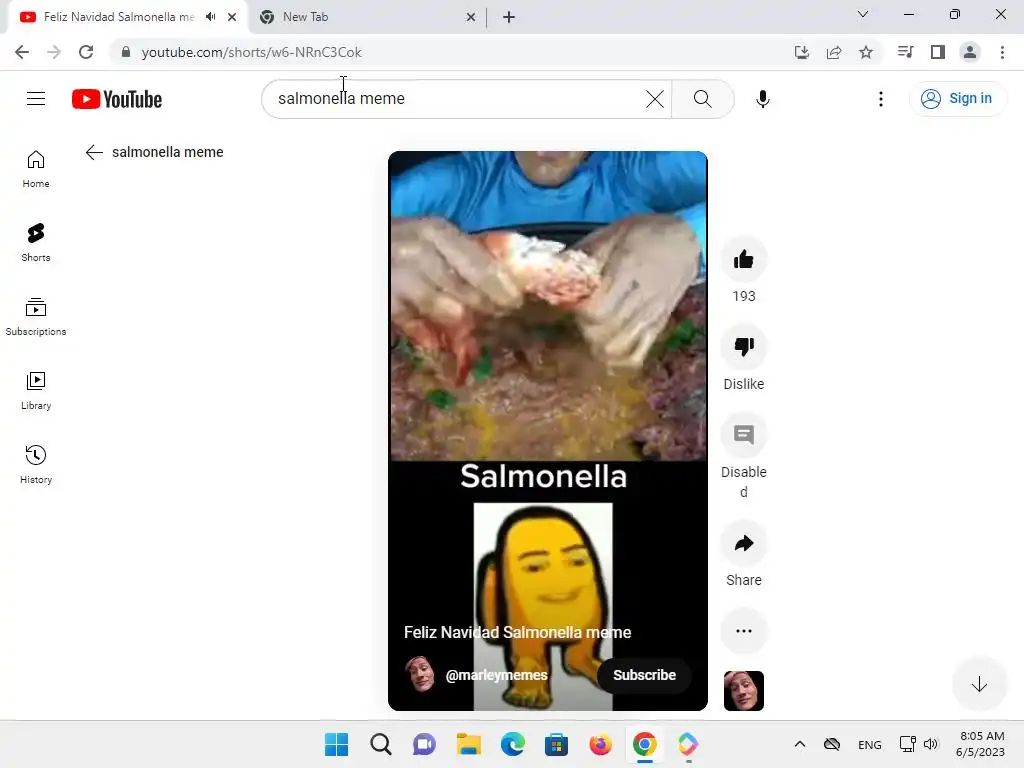Open taskbar Search
This screenshot has width=1024, height=768.
pyautogui.click(x=380, y=744)
